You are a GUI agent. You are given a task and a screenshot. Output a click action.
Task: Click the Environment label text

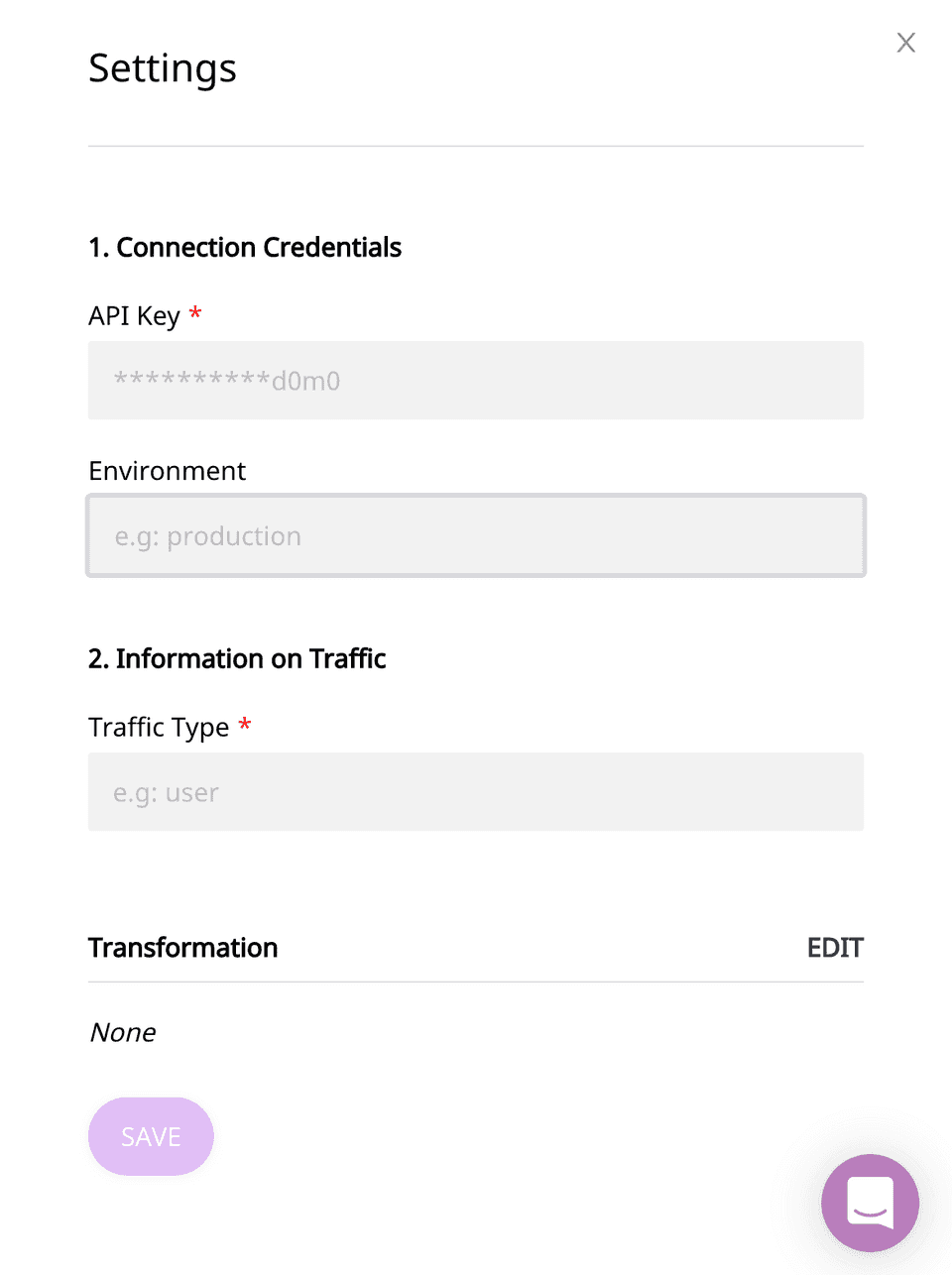(x=167, y=471)
